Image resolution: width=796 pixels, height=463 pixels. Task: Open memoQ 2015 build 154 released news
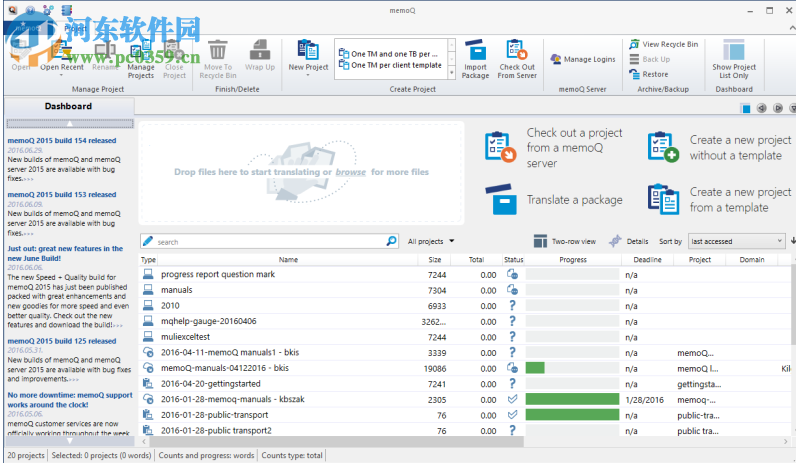tap(62, 141)
